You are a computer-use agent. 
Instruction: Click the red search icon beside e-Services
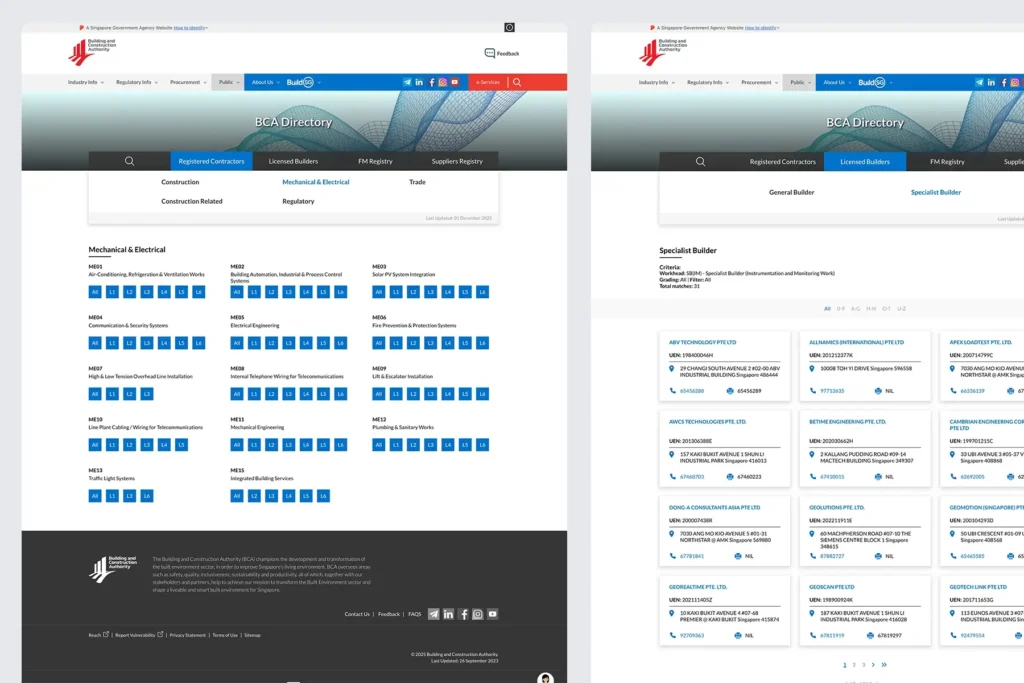coord(517,82)
